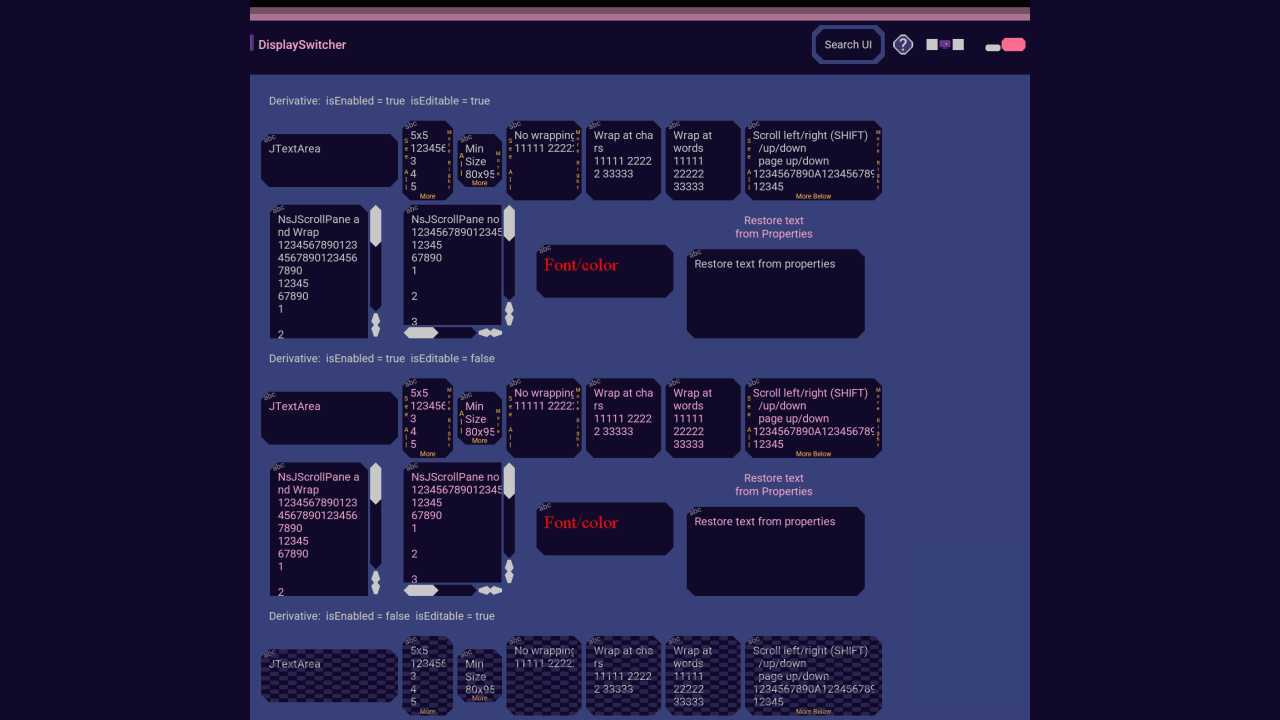Click NsJScrollPane and Wrap area, isEditable true section
The height and width of the screenshot is (720, 1280).
pyautogui.click(x=319, y=272)
